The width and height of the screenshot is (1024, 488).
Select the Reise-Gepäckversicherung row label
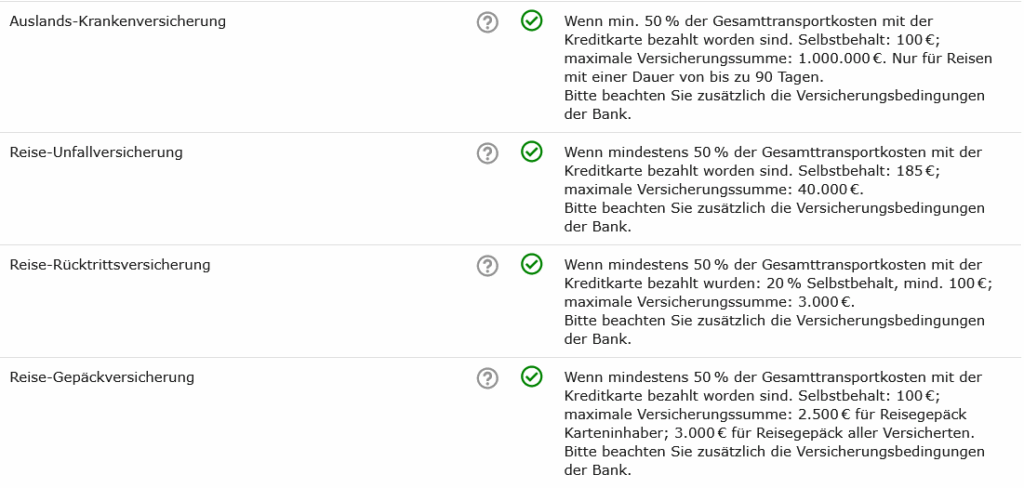tap(102, 377)
